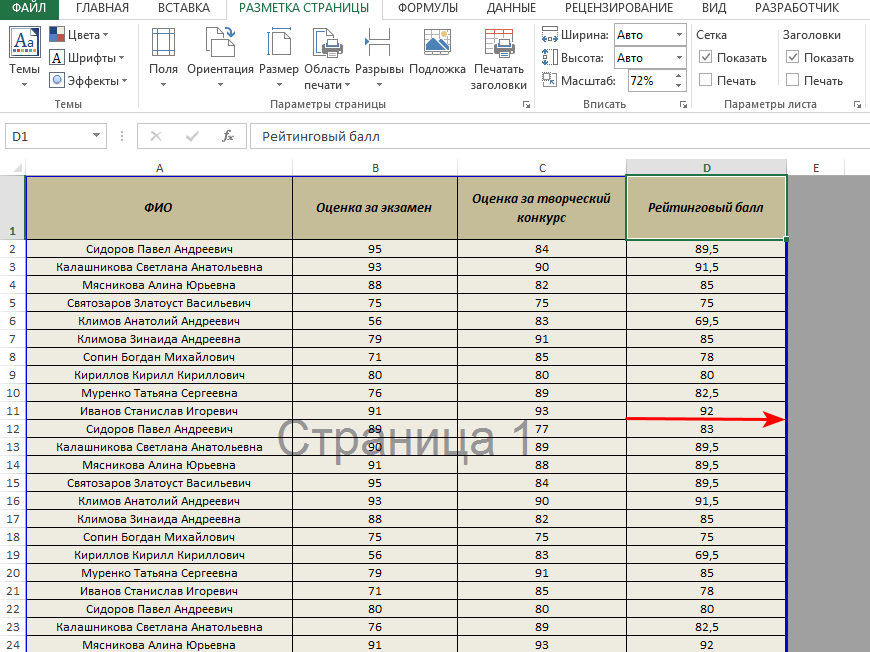Click the Размер (Size) page icon
The height and width of the screenshot is (652, 870).
tap(278, 44)
